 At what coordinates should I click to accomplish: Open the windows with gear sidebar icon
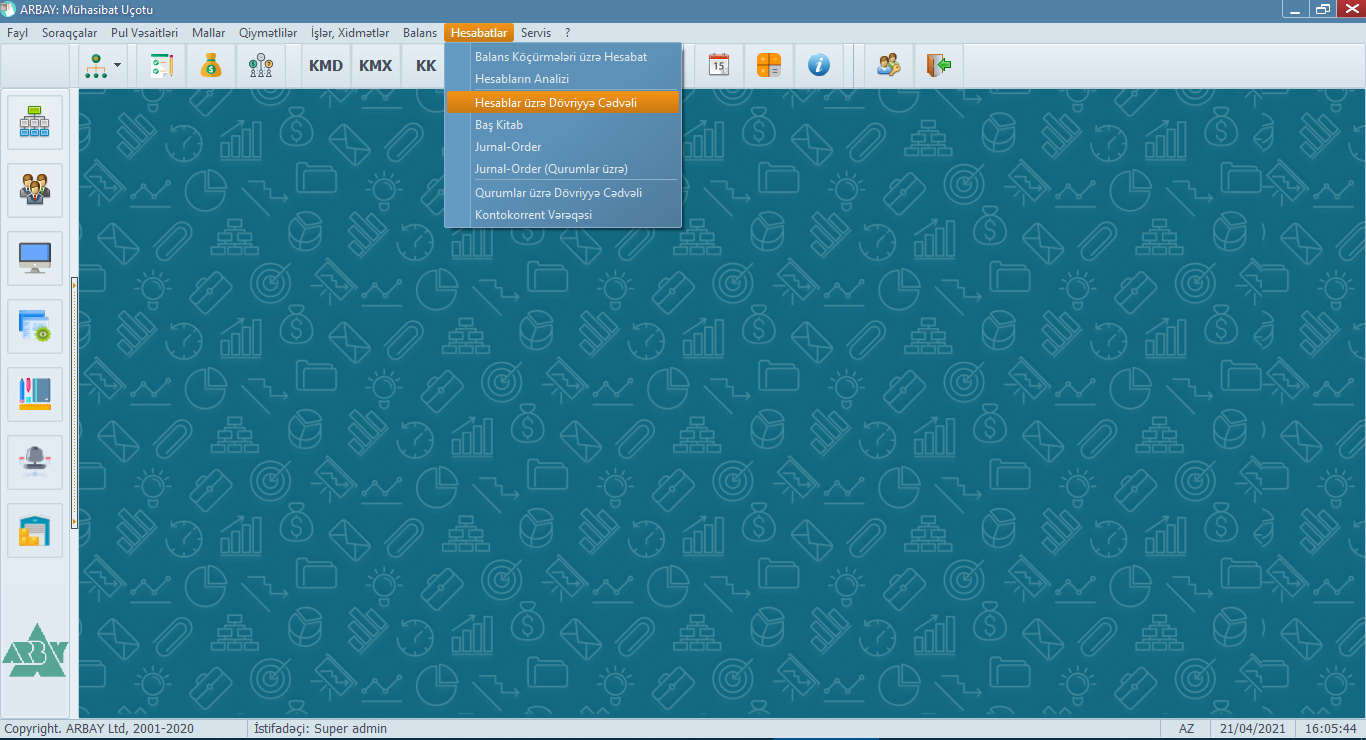point(35,326)
